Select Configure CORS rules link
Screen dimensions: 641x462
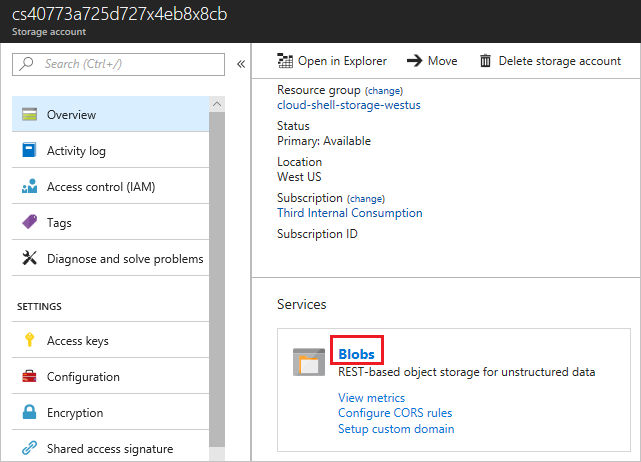click(395, 413)
